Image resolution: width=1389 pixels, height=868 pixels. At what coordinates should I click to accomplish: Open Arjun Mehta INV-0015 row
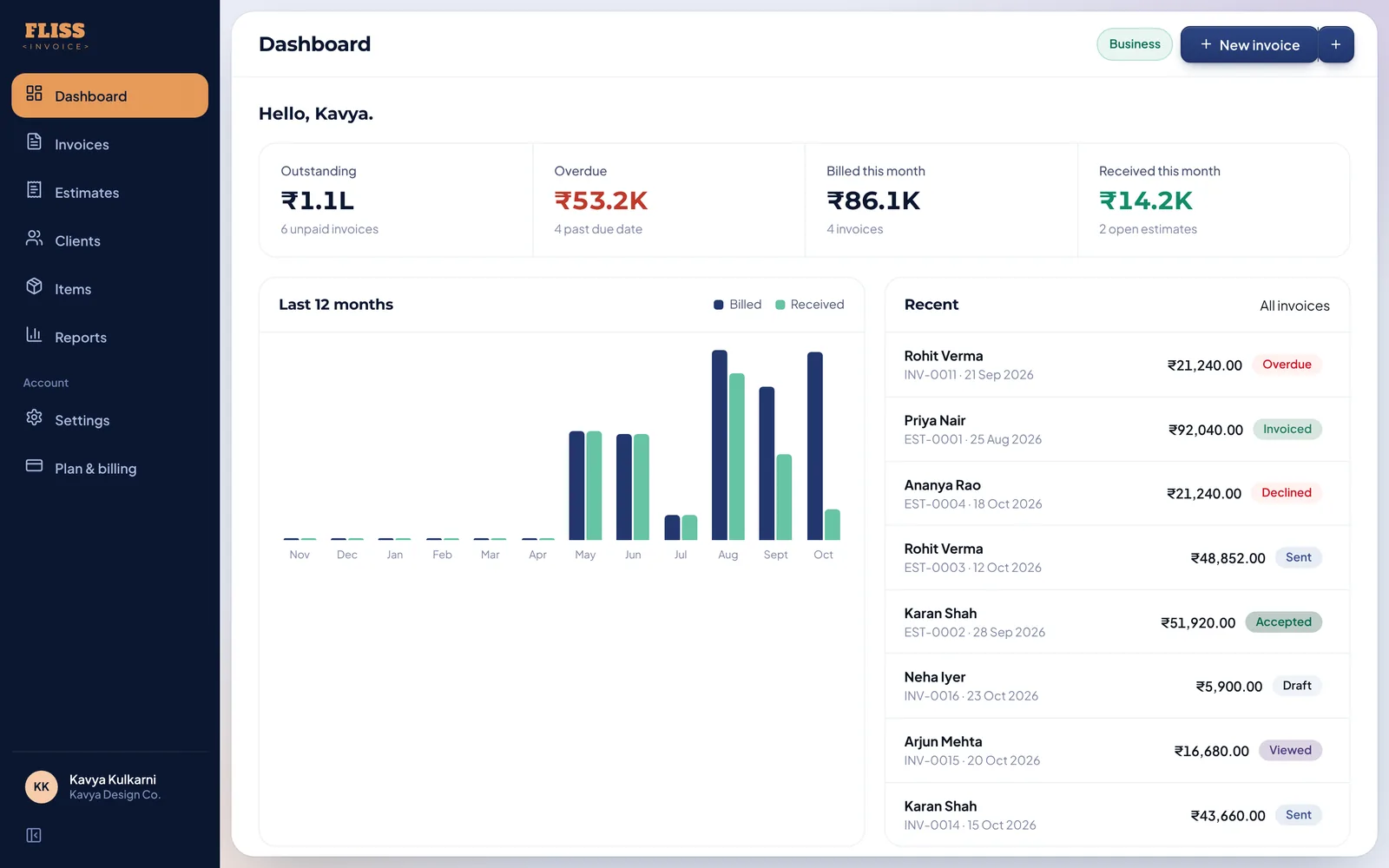pyautogui.click(x=1117, y=750)
